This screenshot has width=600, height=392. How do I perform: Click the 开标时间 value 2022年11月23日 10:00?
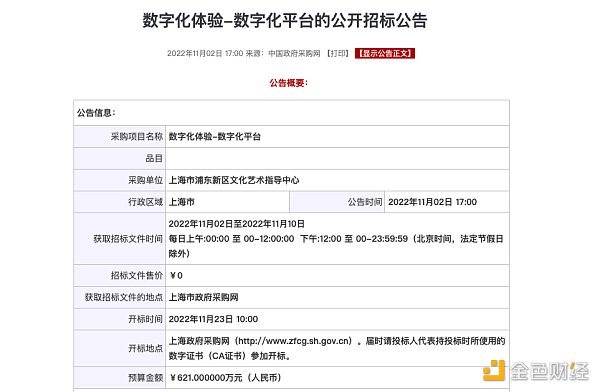[213, 319]
